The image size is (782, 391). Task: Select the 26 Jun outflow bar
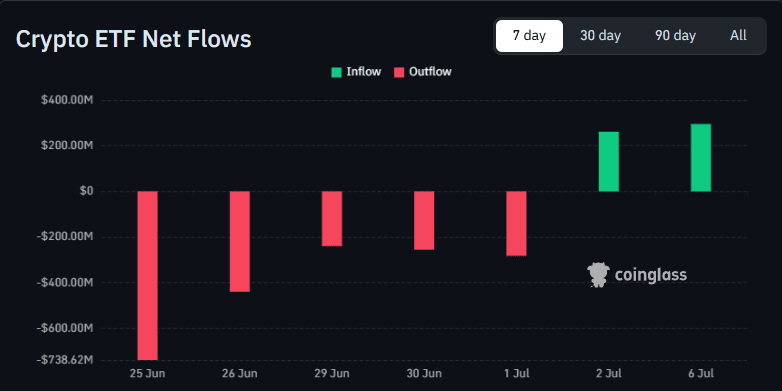[x=239, y=241]
